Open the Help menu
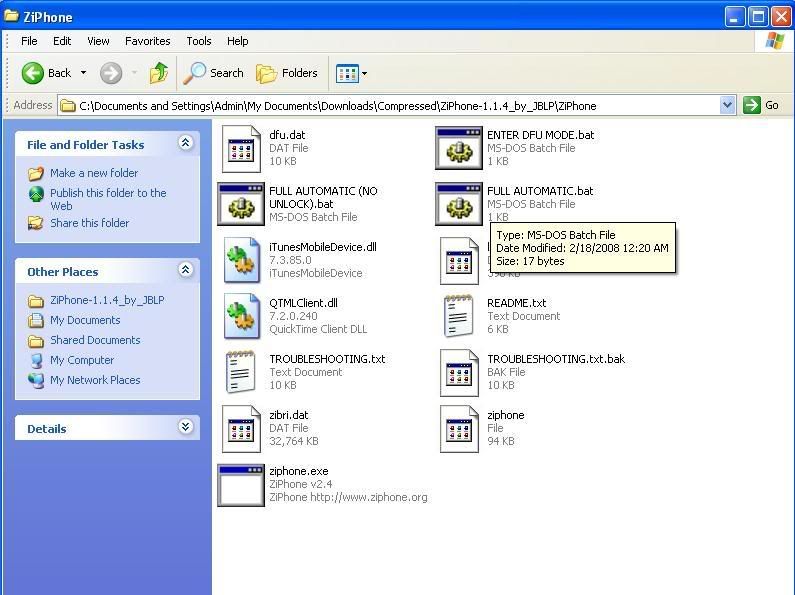 click(237, 41)
